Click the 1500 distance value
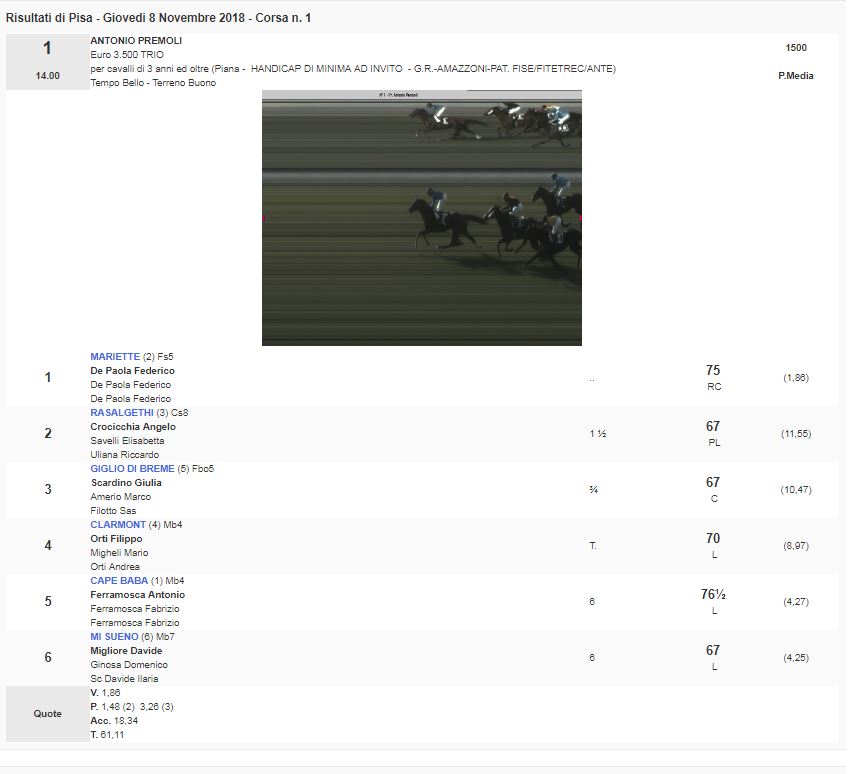849x774 pixels. coord(796,48)
